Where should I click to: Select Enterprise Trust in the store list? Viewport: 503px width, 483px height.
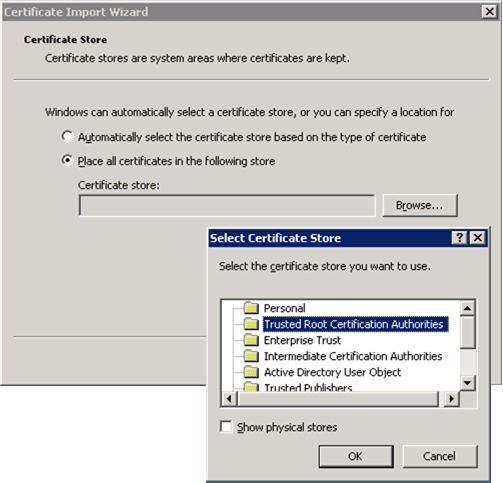[302, 340]
